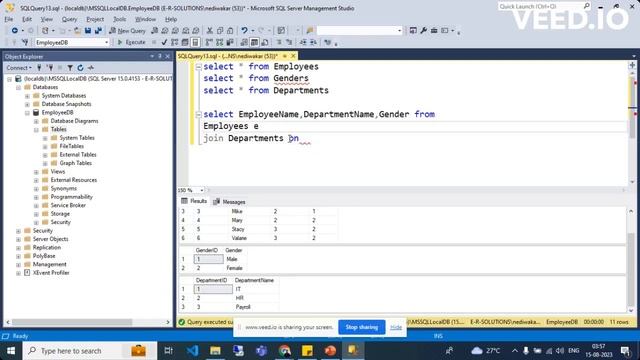Click the Windows Start button

pyautogui.click(x=11, y=351)
